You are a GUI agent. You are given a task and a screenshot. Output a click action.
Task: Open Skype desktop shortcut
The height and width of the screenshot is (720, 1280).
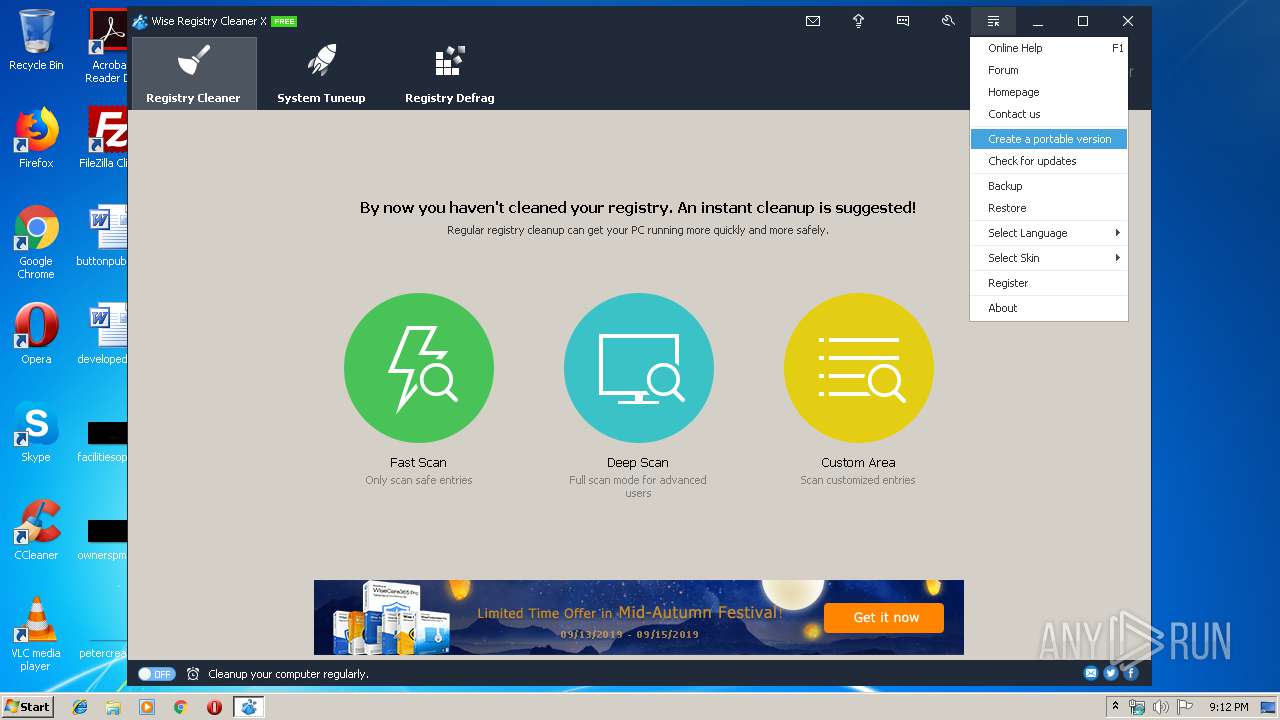tap(36, 432)
